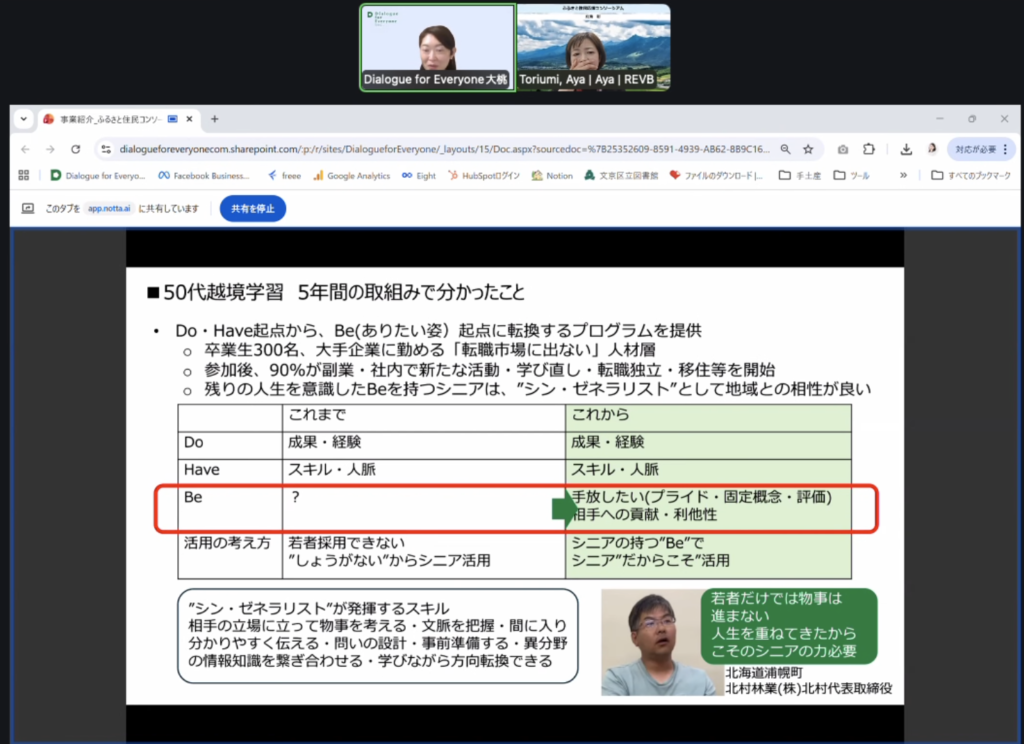Image resolution: width=1024 pixels, height=744 pixels.
Task: Click the browser back arrow
Action: click(x=24, y=149)
